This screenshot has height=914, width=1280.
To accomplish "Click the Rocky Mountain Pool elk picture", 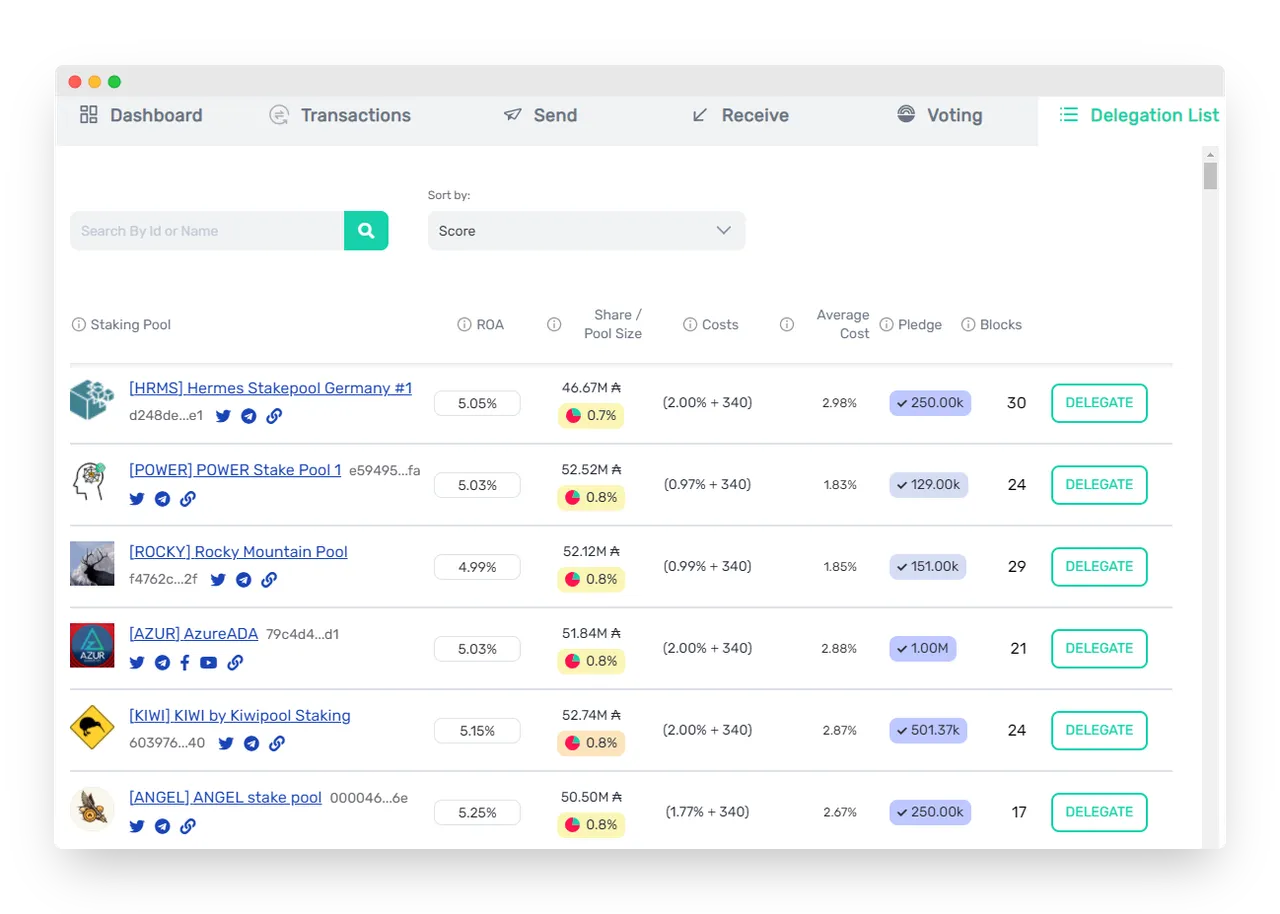I will tap(92, 564).
